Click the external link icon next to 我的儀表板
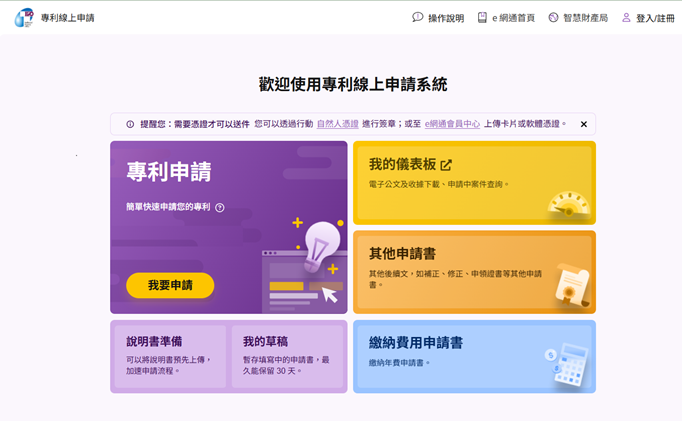 coord(446,165)
